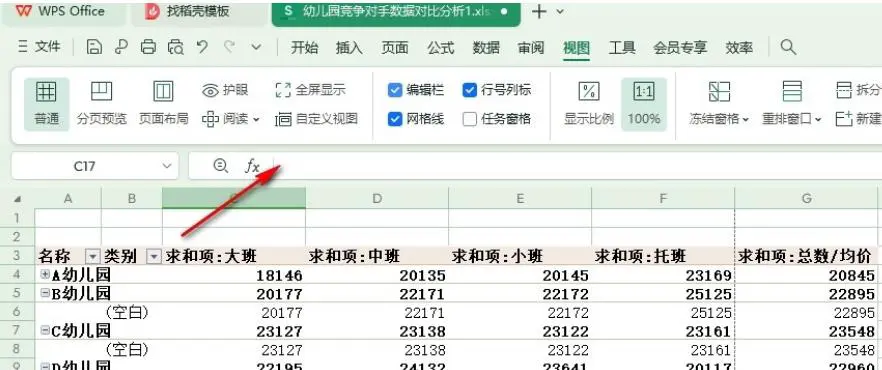882x370 pixels.
Task: Open tab list dropdown next to plus
Action: pyautogui.click(x=560, y=11)
